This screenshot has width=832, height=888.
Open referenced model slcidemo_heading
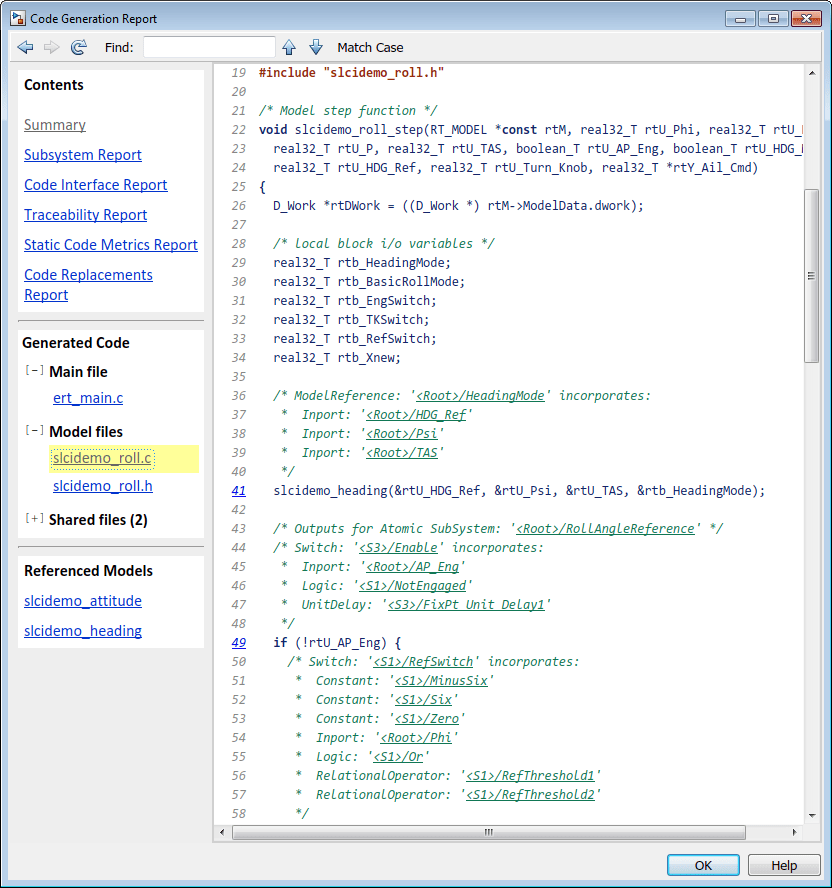click(x=83, y=631)
